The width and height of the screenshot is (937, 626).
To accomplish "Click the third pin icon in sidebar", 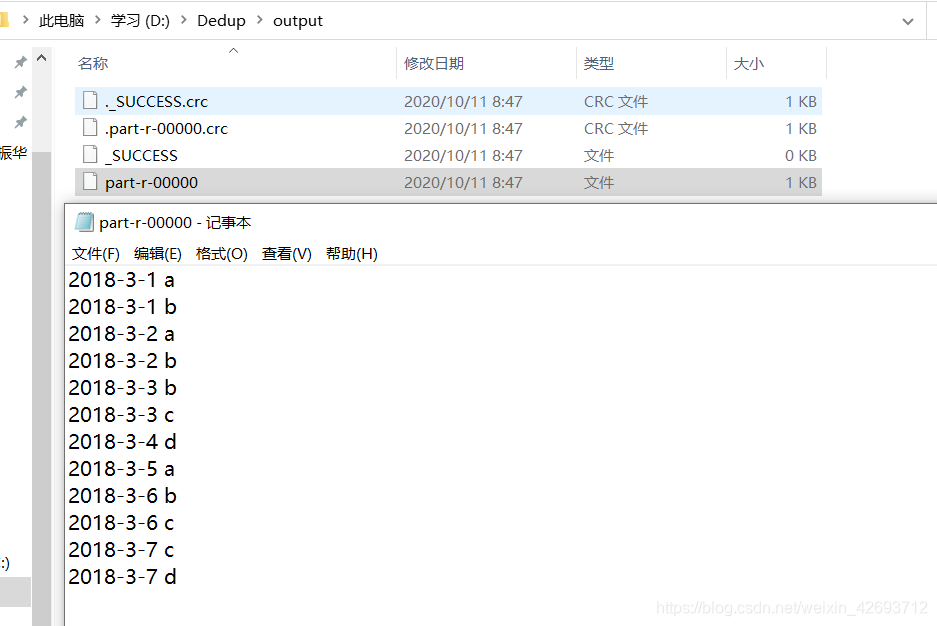I will point(21,122).
